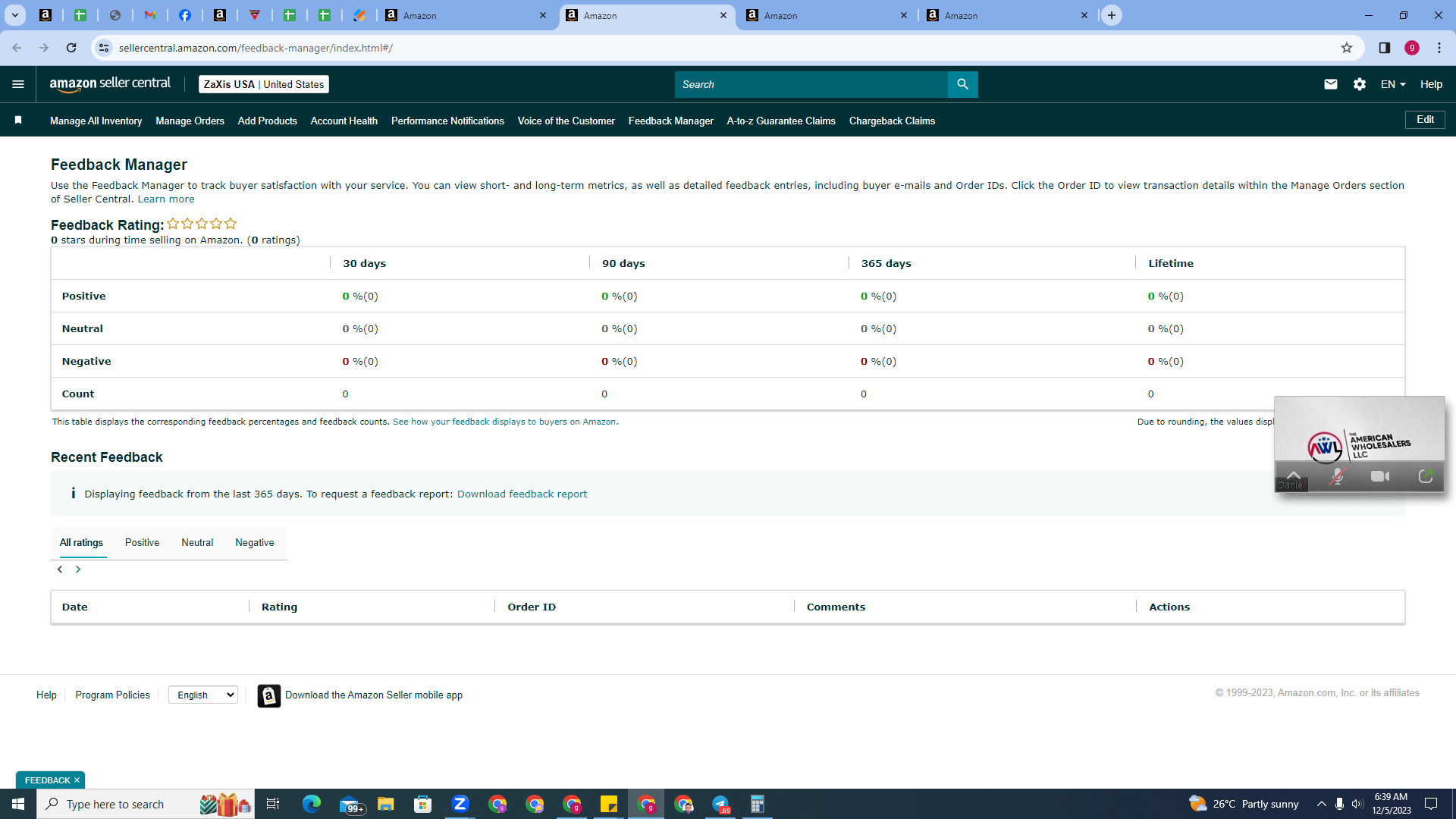Screen dimensions: 1456x819
Task: Click into the Seller Central search field
Action: coord(811,84)
